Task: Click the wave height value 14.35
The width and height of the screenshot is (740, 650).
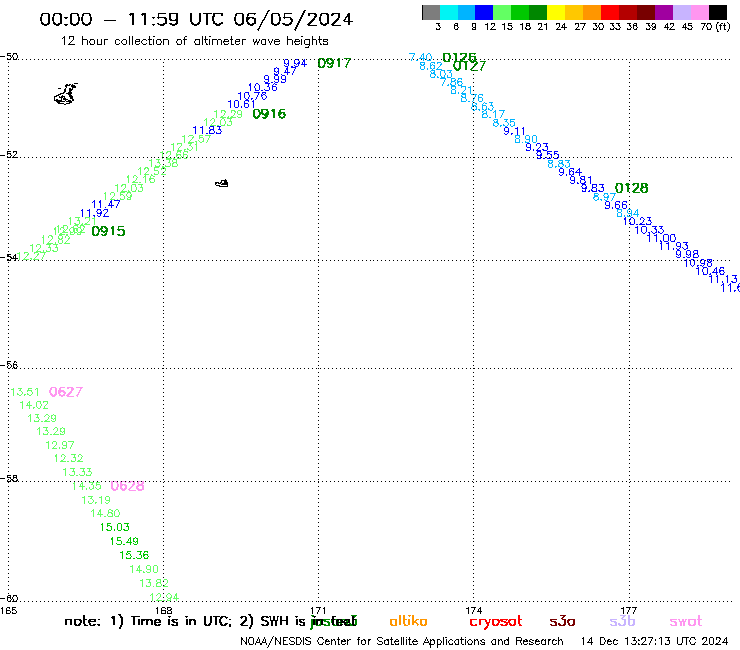Action: (86, 485)
